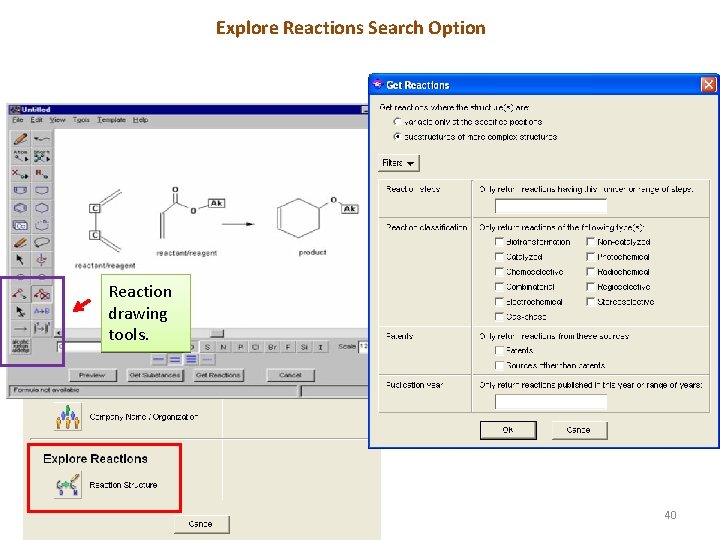Enable Chemoselective reaction checkbox
The width and height of the screenshot is (720, 540).
click(x=499, y=271)
